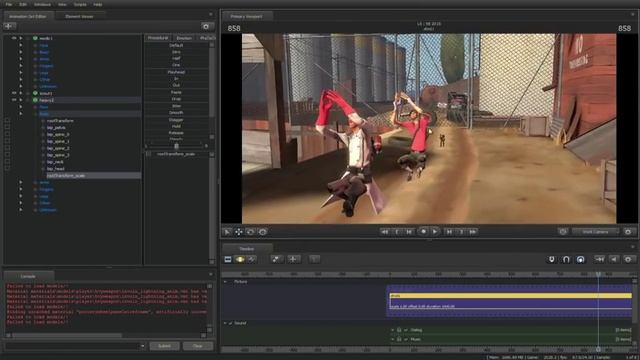The height and width of the screenshot is (360, 640).
Task: Click the console command input field
Action: coord(72,346)
